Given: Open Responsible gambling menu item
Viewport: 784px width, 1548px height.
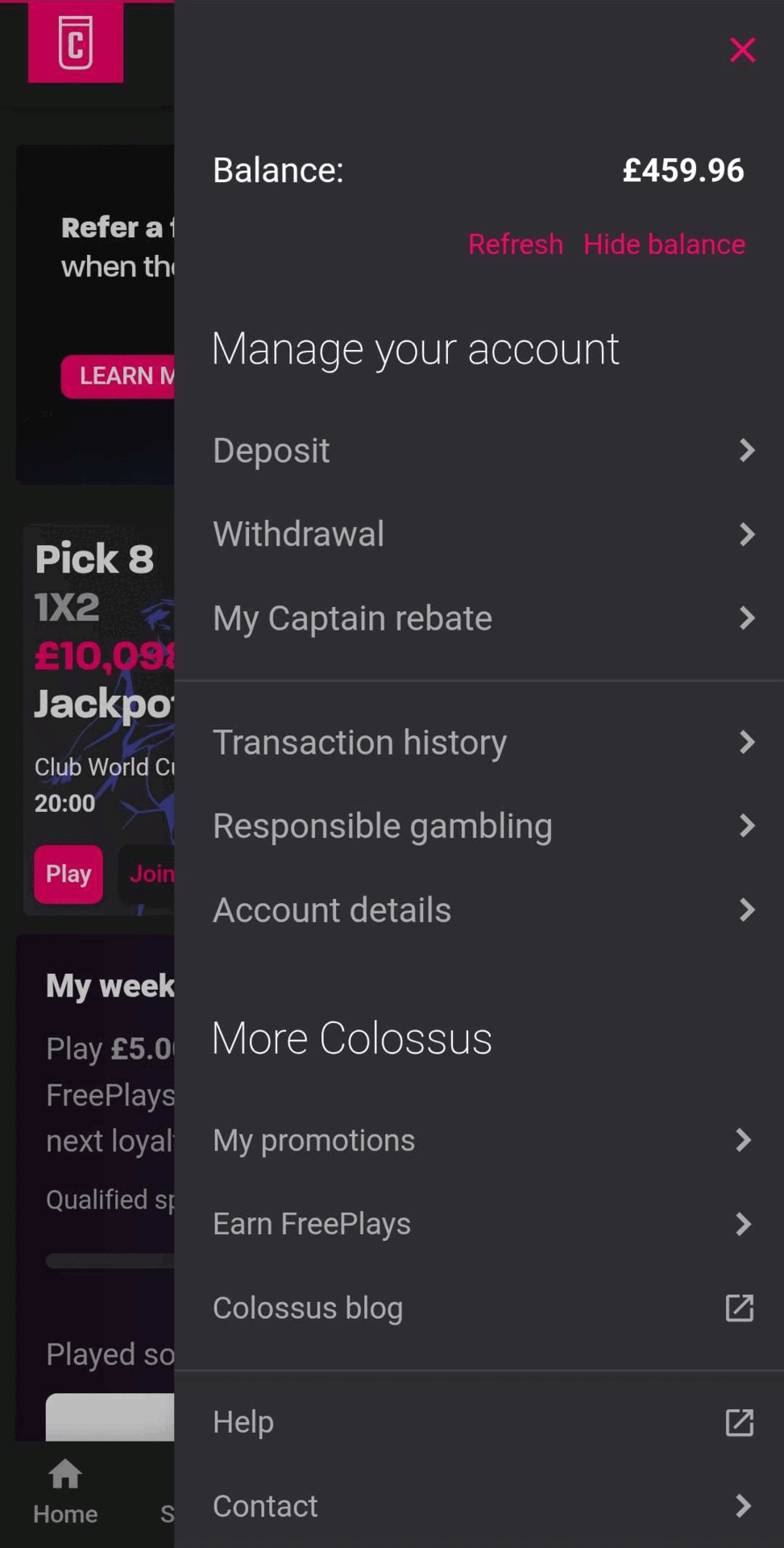Looking at the screenshot, I should [383, 826].
